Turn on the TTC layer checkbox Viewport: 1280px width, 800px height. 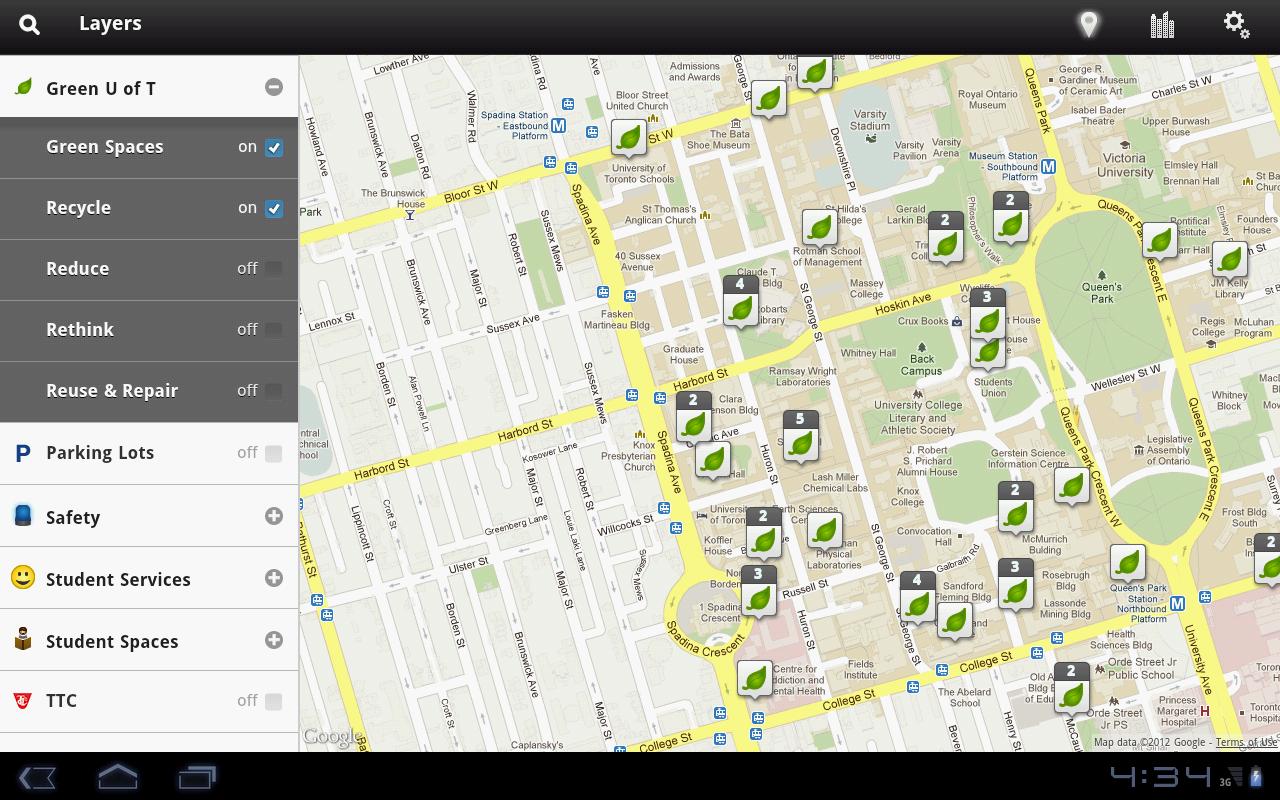[274, 702]
